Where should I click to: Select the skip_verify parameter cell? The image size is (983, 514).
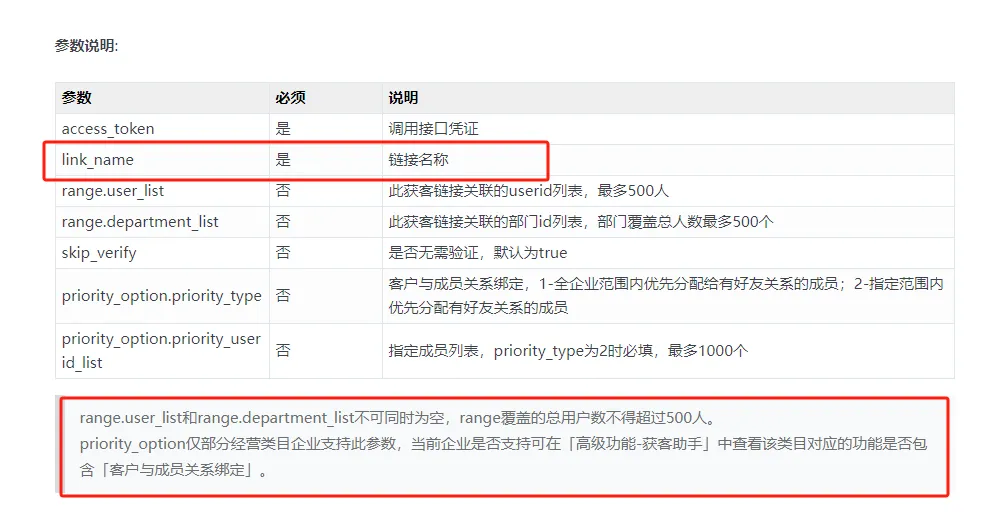tap(99, 253)
